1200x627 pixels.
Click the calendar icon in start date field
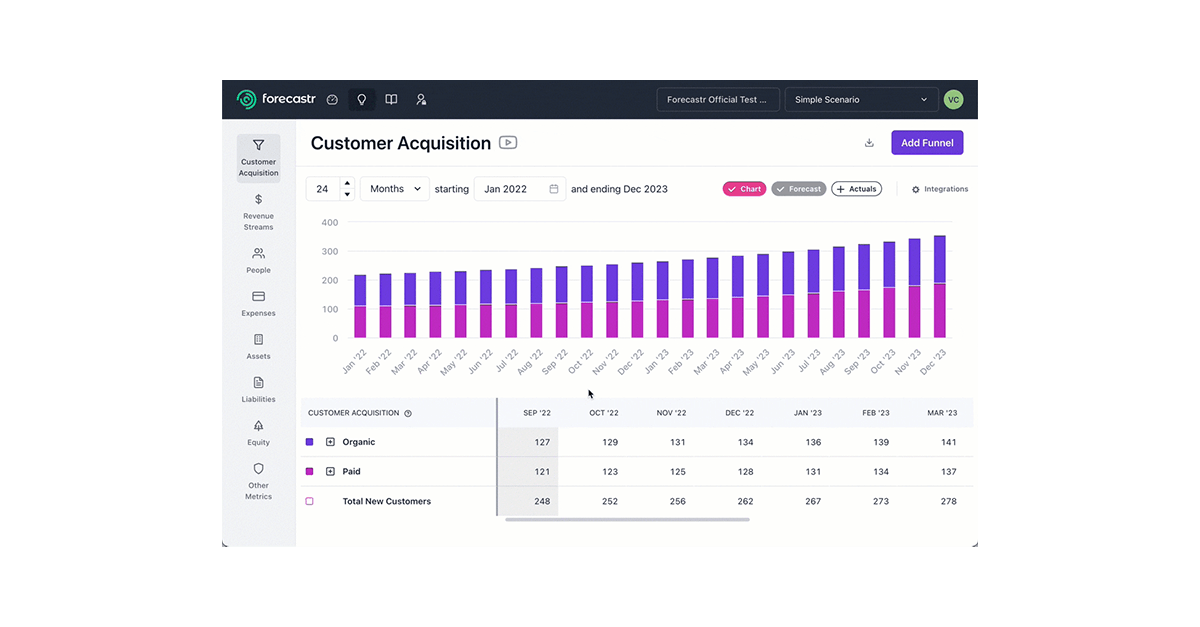(553, 189)
